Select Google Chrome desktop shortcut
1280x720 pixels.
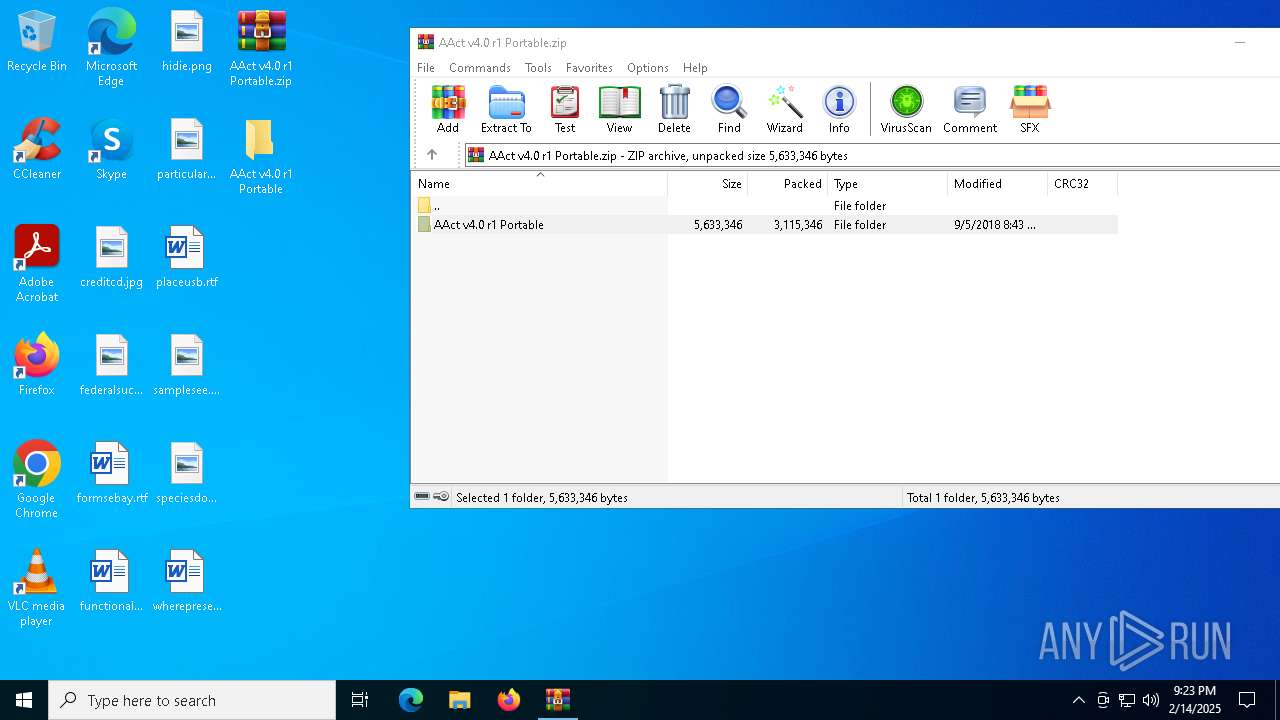pos(37,480)
